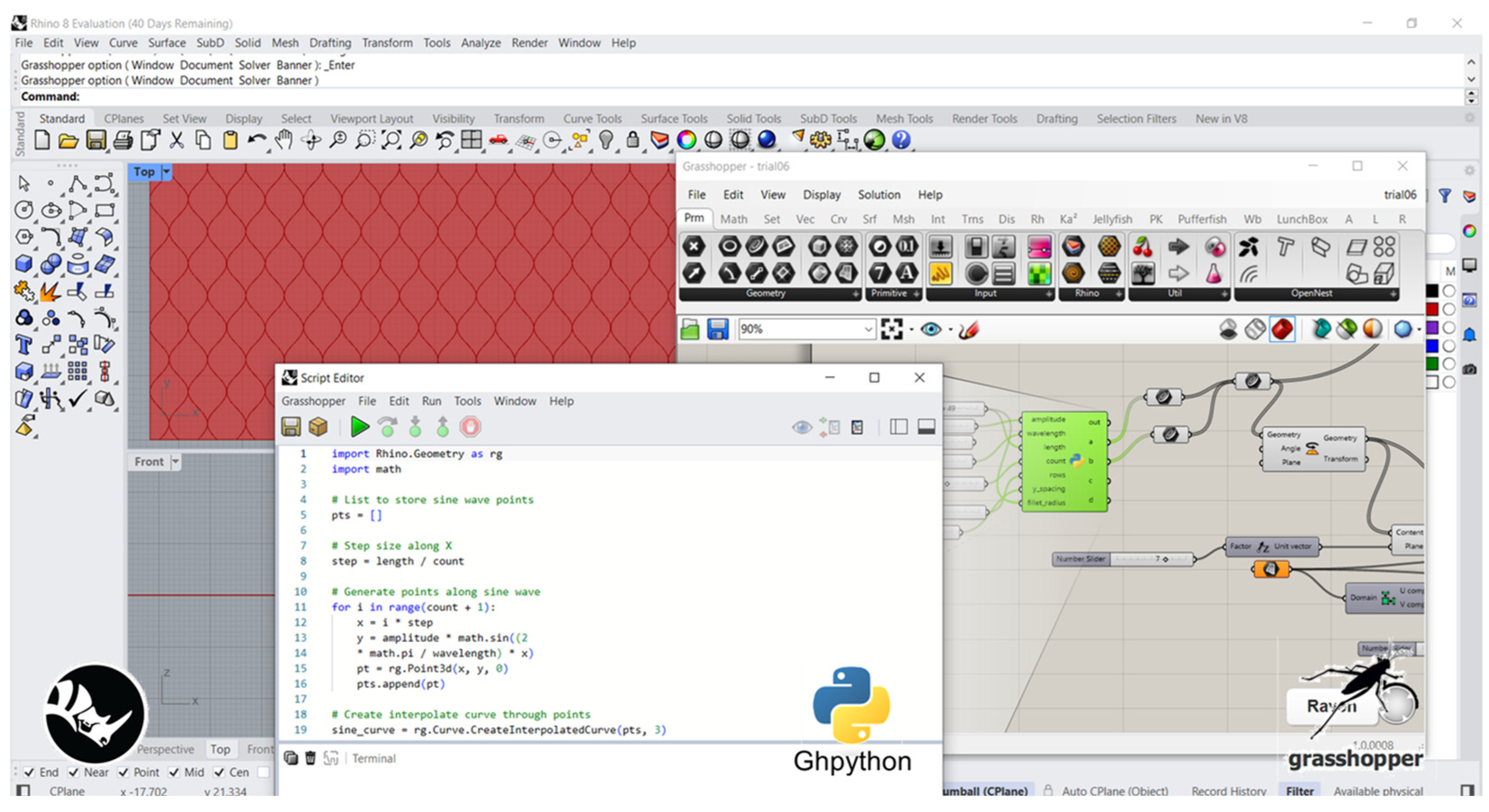Open the Solution menu in Grasshopper
Screen dimensions: 1489x812
[879, 195]
